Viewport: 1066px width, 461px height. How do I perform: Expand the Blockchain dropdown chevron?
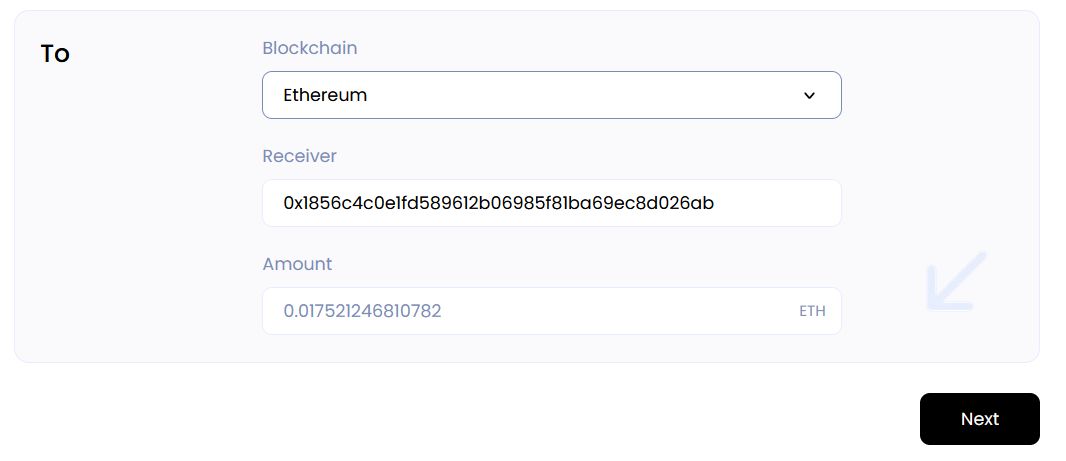coord(809,96)
